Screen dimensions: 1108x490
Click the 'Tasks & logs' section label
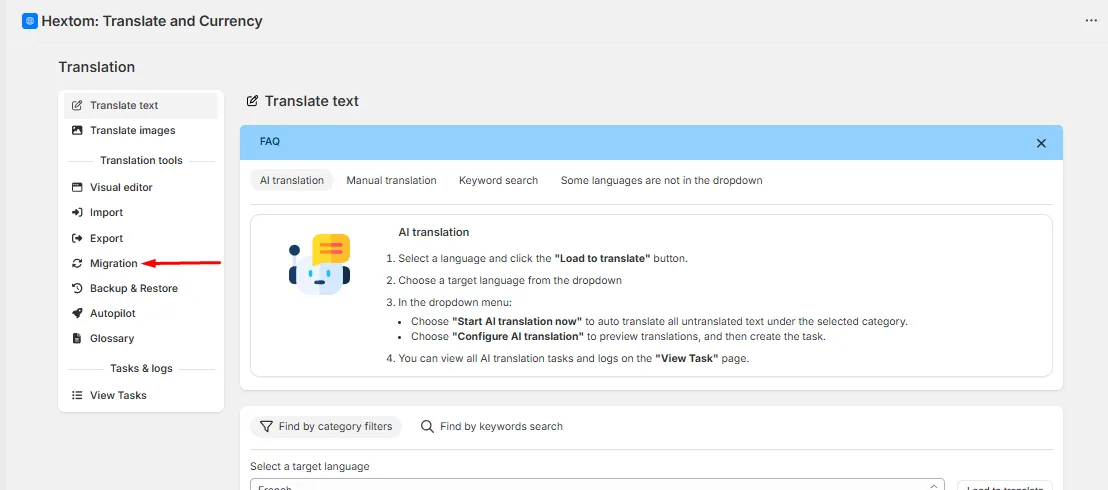(141, 368)
